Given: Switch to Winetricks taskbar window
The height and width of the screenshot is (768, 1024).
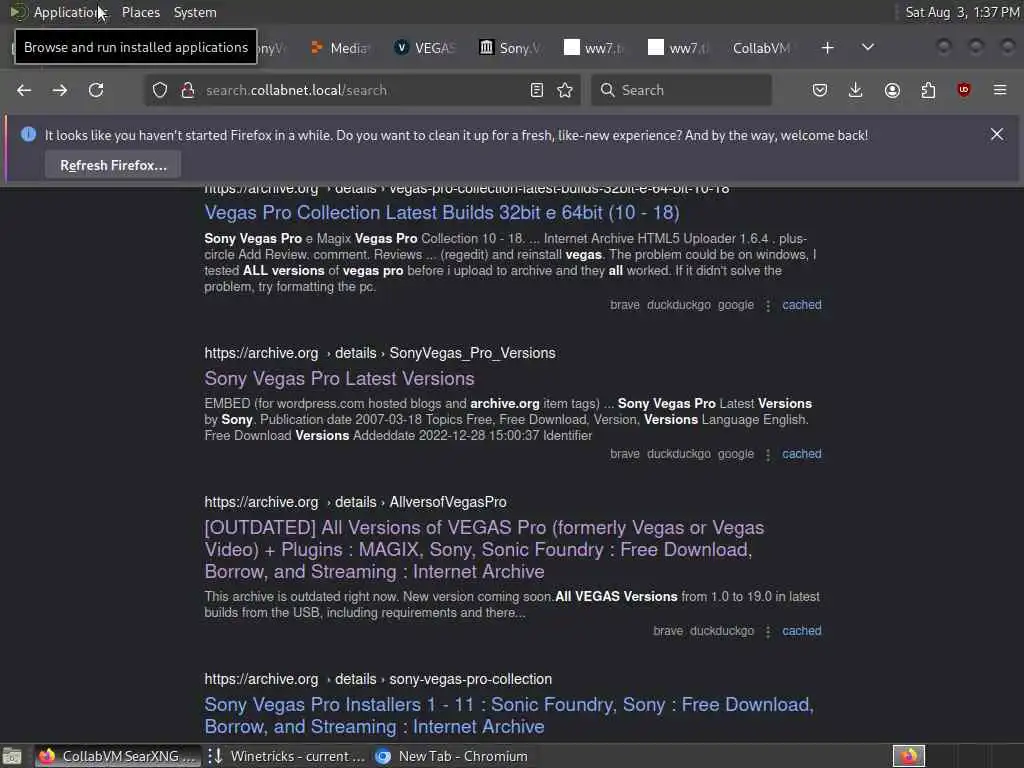Looking at the screenshot, I should point(286,756).
